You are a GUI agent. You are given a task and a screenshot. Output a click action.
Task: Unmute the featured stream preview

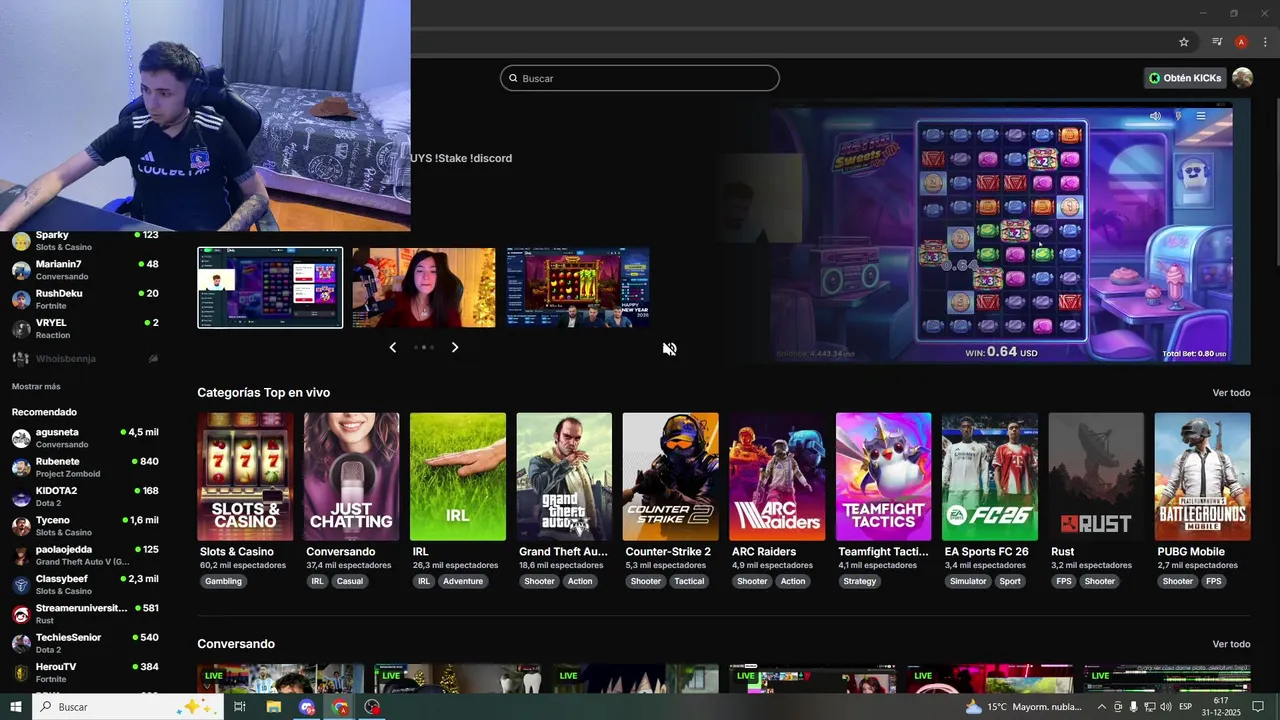[669, 349]
